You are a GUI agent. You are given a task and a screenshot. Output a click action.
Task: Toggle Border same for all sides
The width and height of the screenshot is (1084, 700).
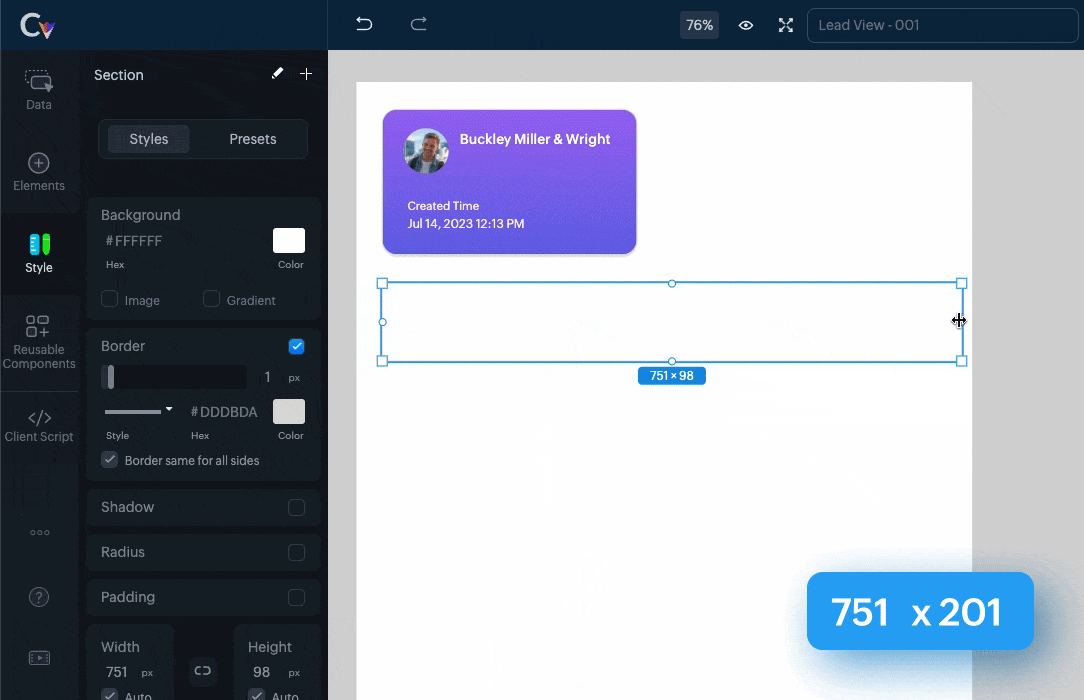tap(110, 460)
